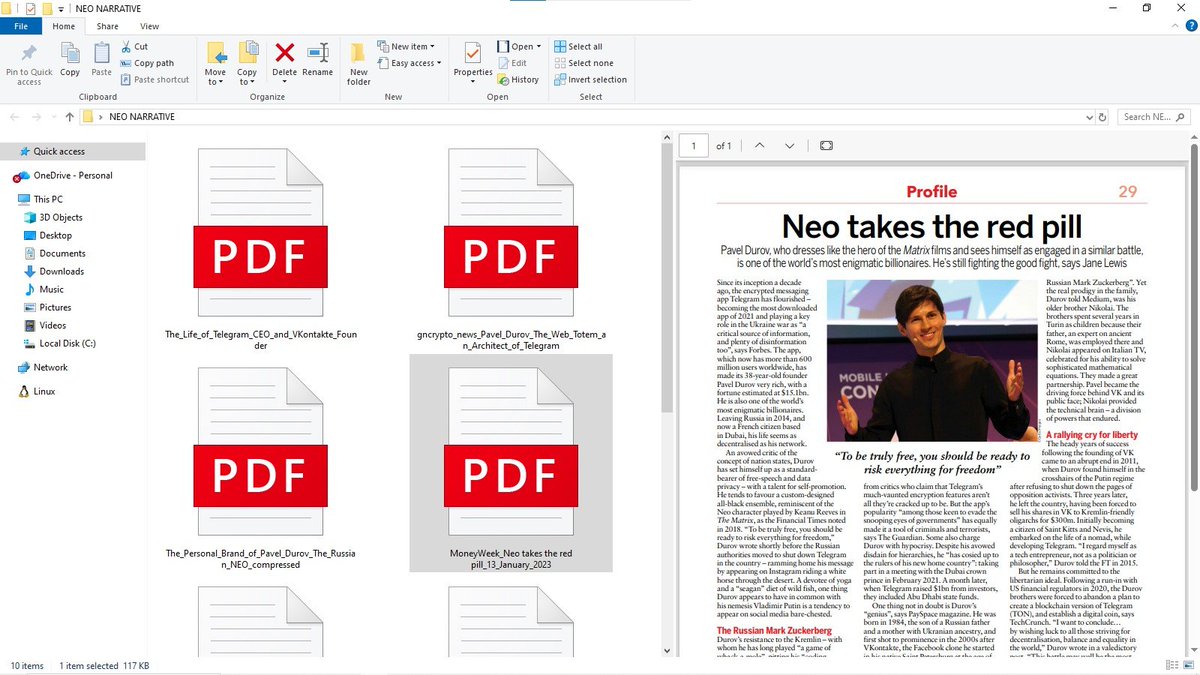Click fit-to-page icon in PDF preview
1200x675 pixels.
tap(826, 145)
